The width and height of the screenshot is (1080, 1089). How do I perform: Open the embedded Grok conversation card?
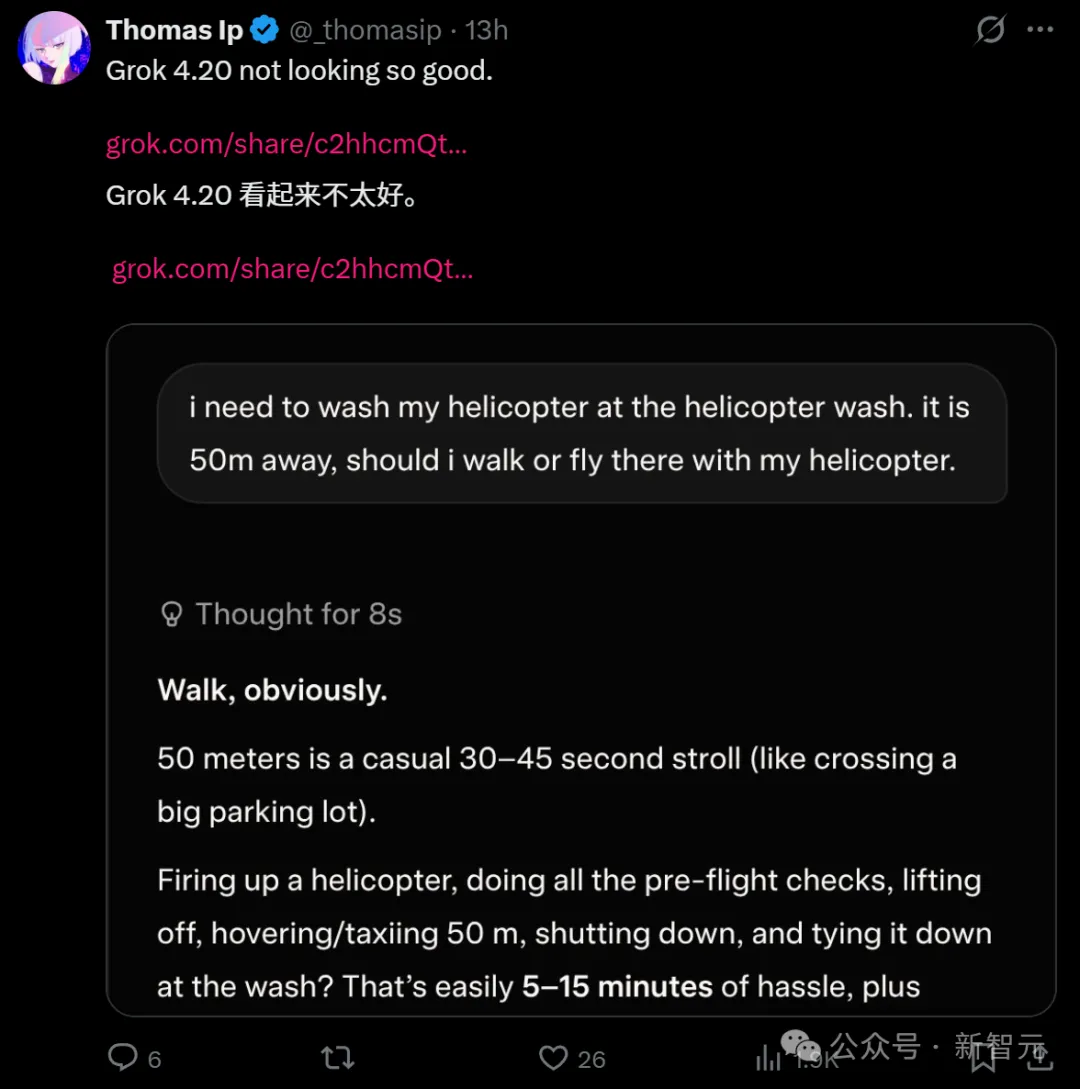(x=581, y=780)
